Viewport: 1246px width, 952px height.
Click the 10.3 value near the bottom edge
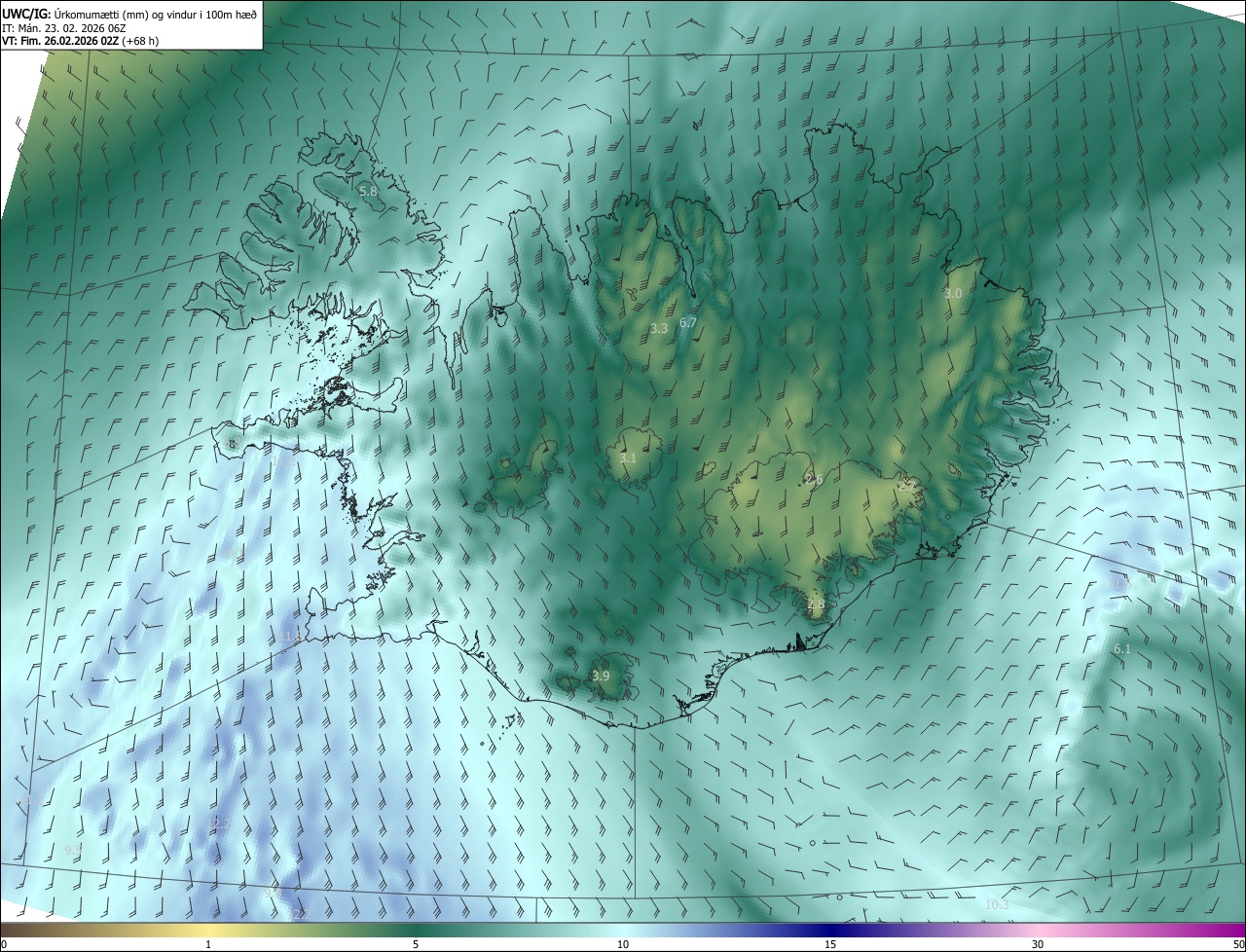pos(997,905)
